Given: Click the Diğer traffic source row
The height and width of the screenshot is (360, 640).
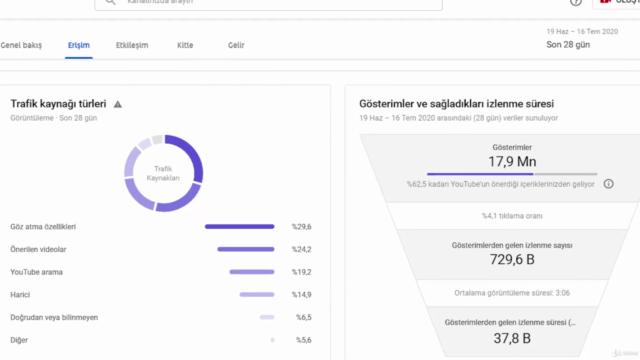Looking at the screenshot, I should [x=161, y=340].
